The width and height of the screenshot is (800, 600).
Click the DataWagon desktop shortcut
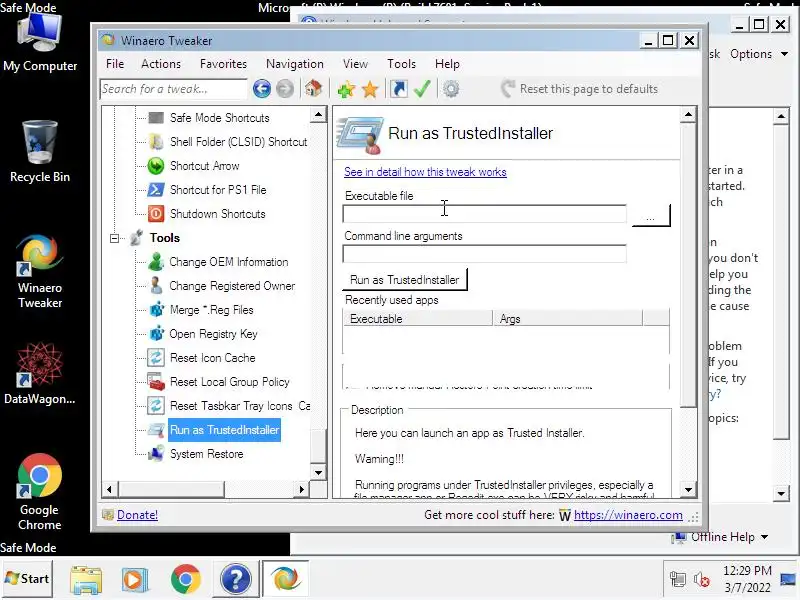40,373
